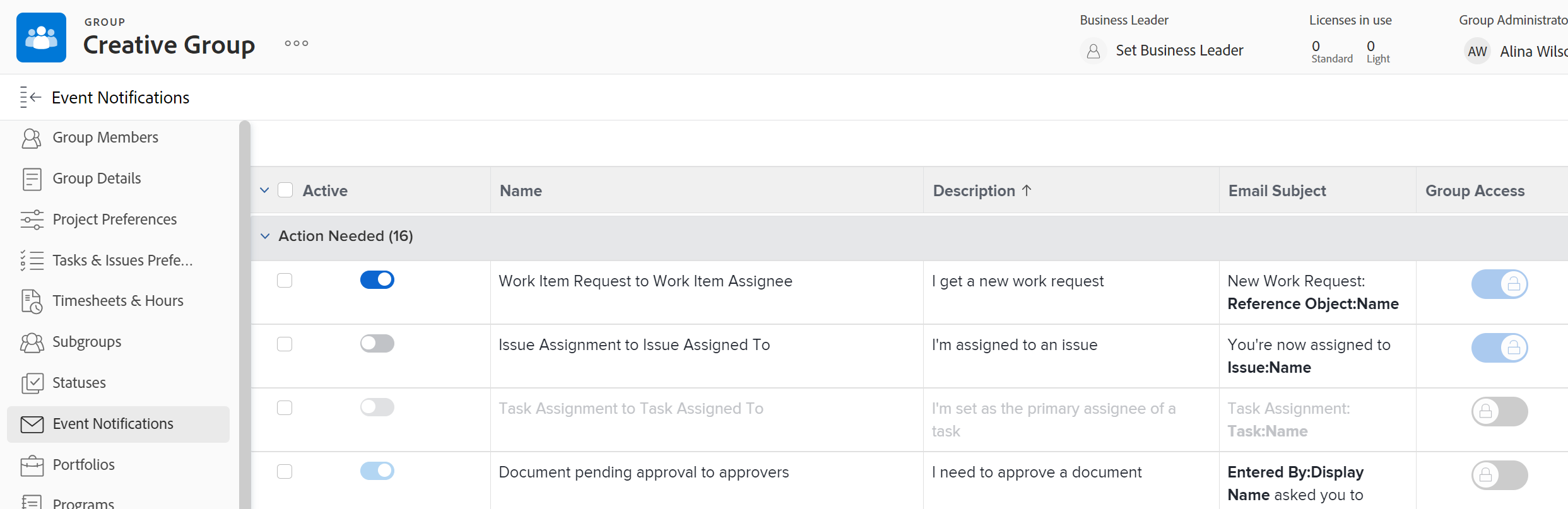Collapse the Action Needed group

265,236
